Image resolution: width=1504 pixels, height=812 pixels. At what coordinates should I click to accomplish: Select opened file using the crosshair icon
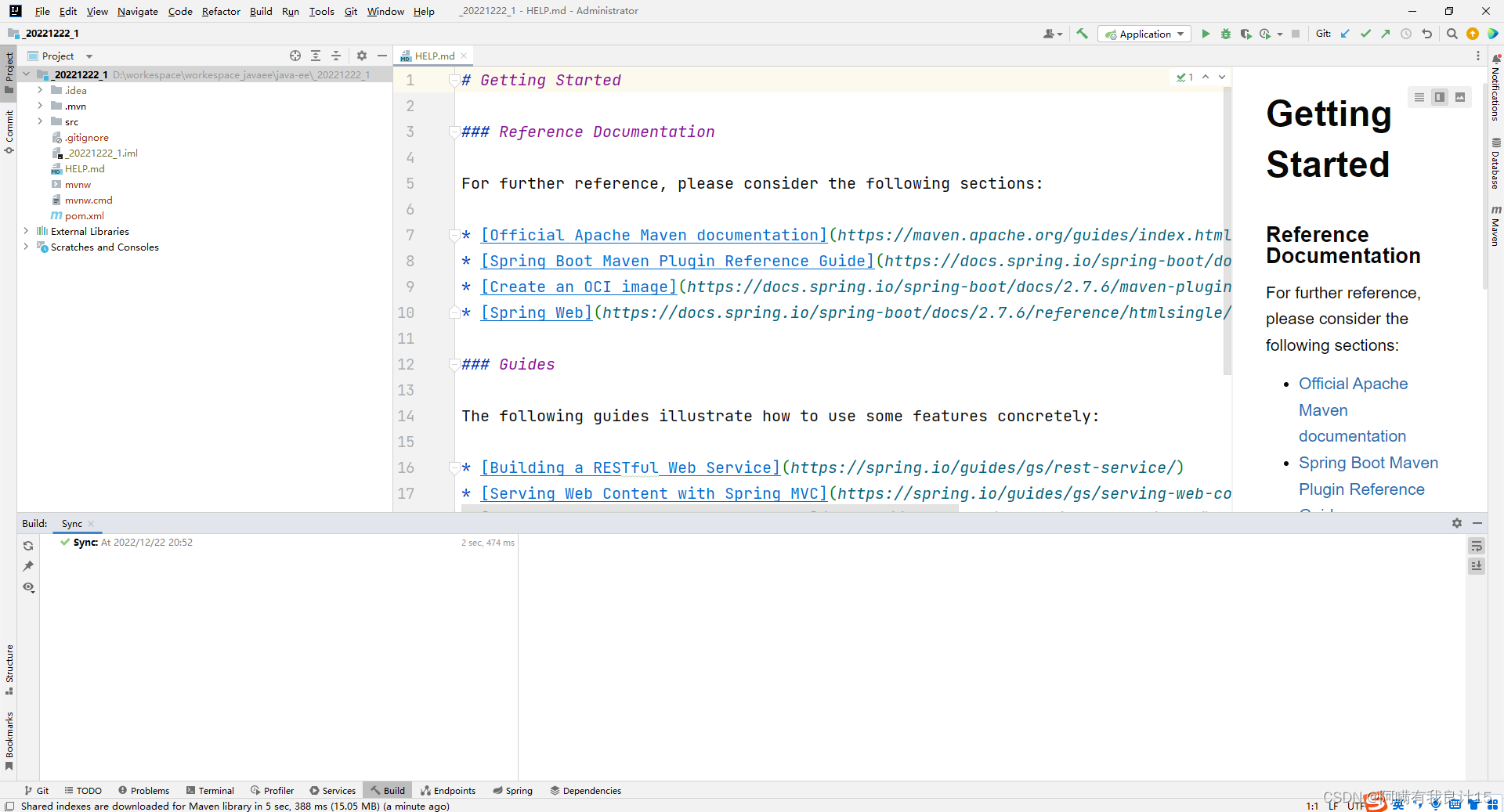295,56
